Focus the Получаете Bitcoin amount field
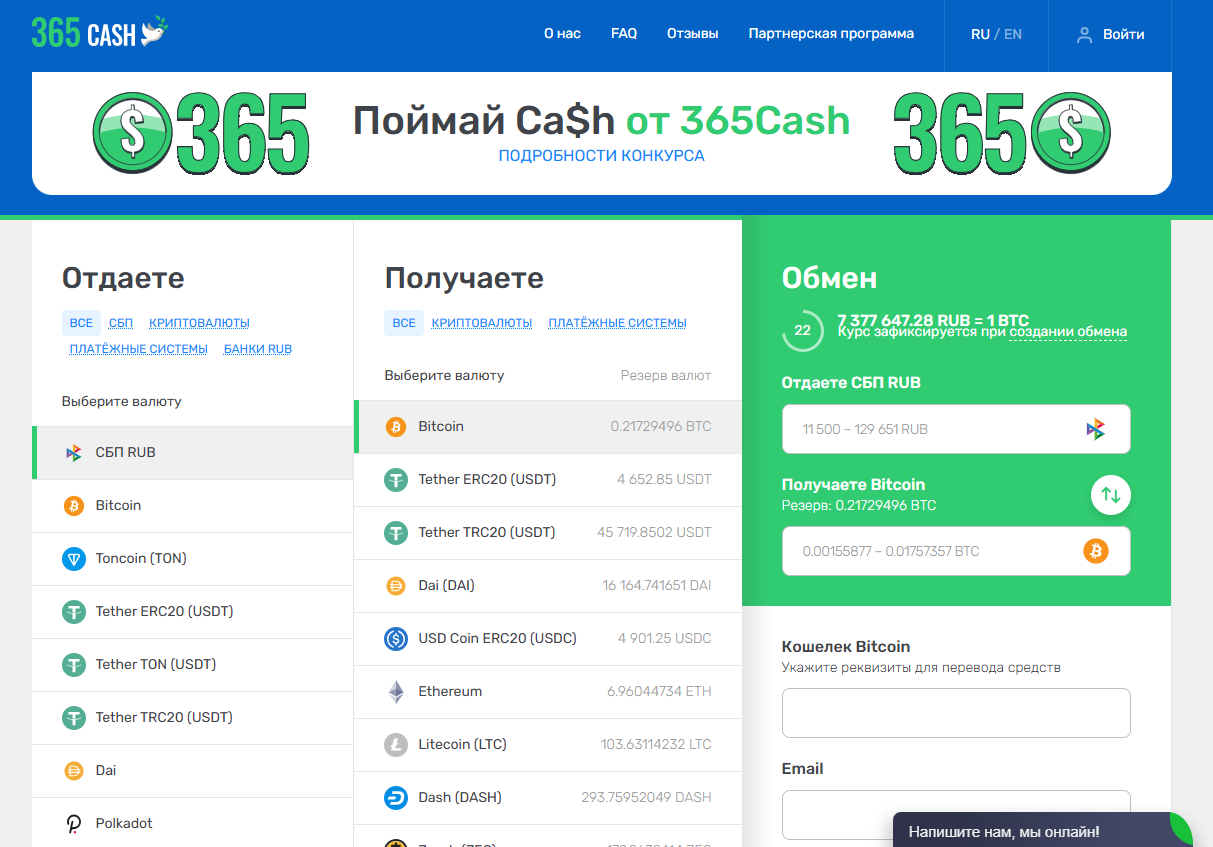This screenshot has height=847, width=1213. click(x=956, y=551)
